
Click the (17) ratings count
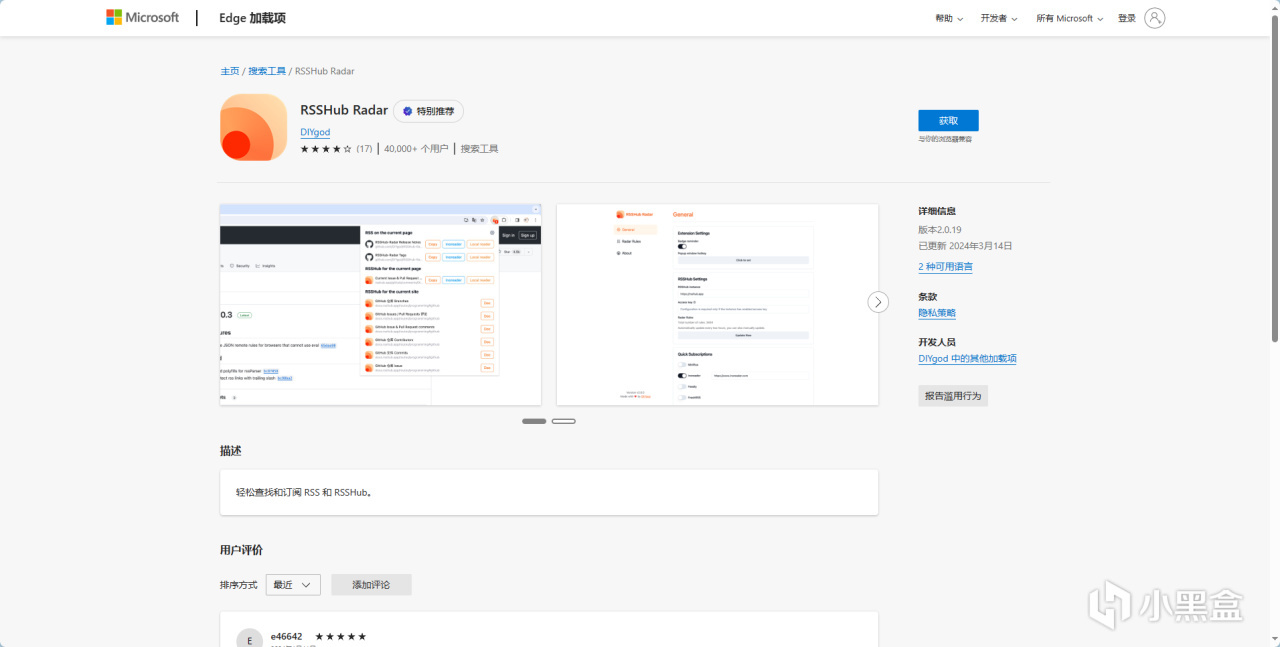(x=364, y=149)
